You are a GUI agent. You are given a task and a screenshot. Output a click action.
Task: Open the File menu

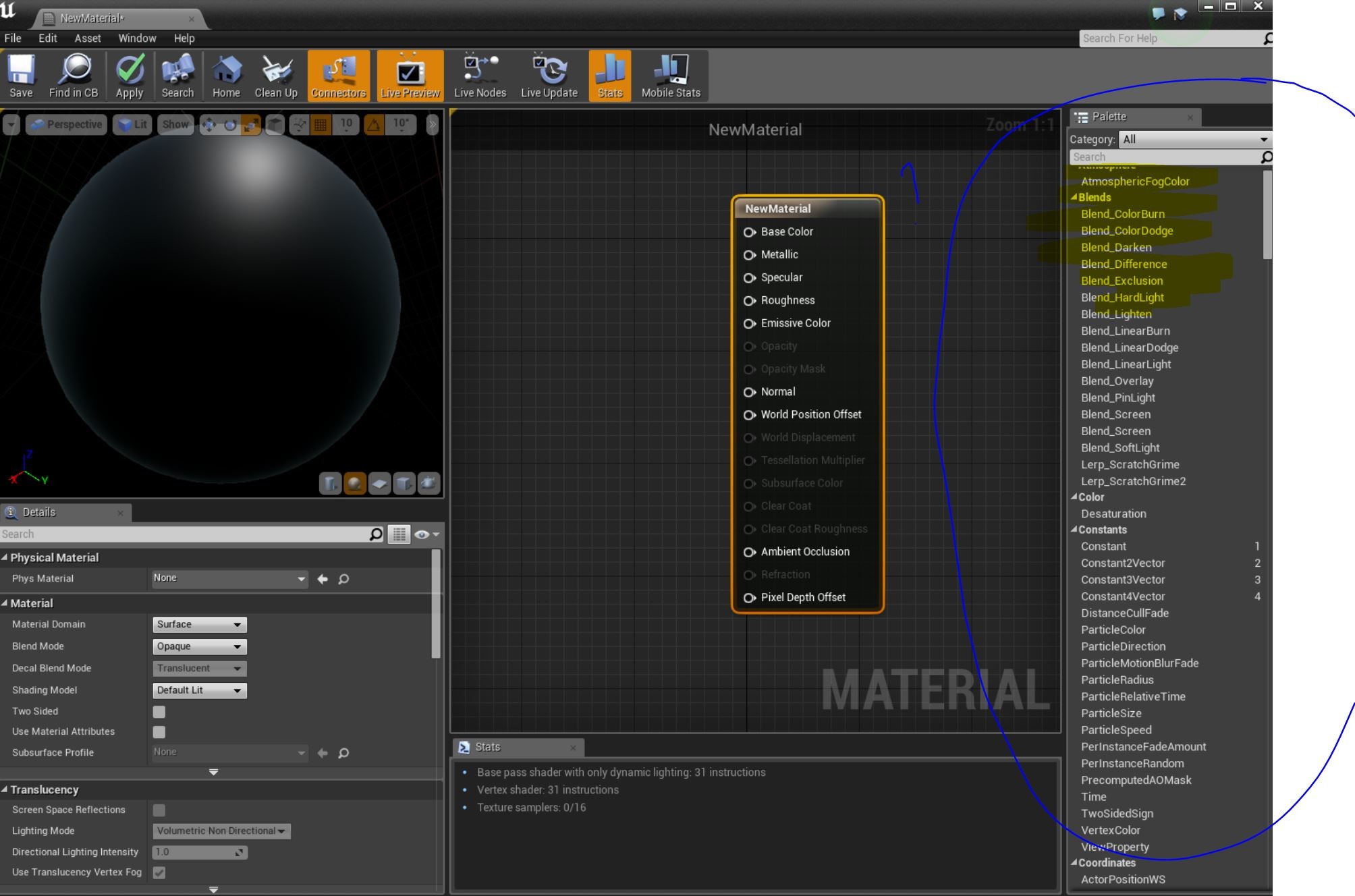point(13,38)
